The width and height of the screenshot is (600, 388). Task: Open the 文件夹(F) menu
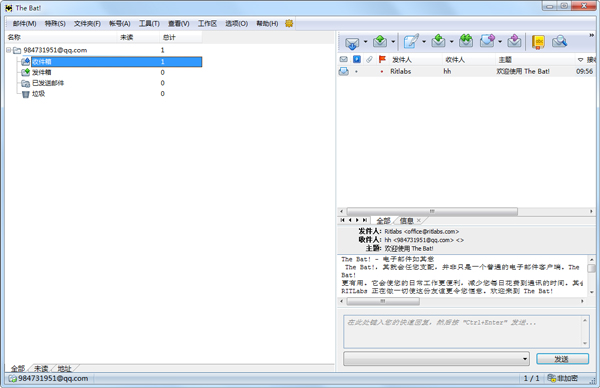click(x=87, y=24)
